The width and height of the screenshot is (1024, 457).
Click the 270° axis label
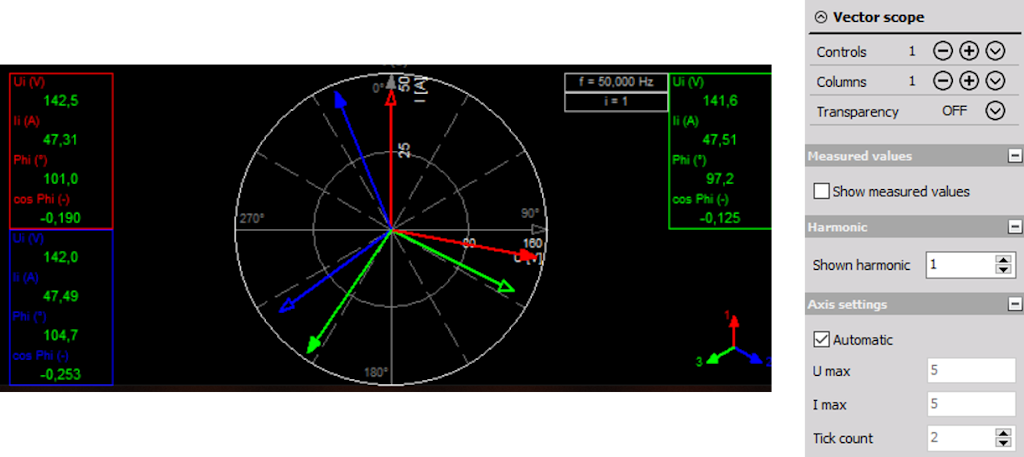click(251, 219)
